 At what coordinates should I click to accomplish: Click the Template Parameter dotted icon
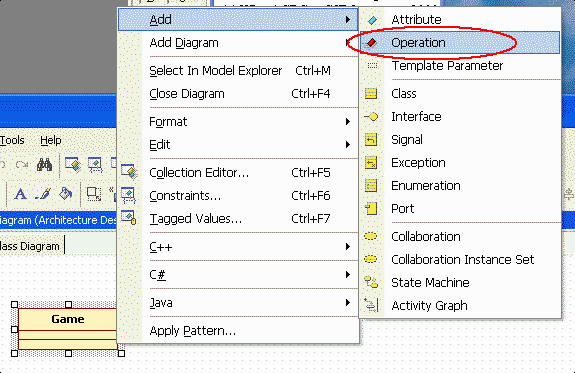(x=372, y=66)
